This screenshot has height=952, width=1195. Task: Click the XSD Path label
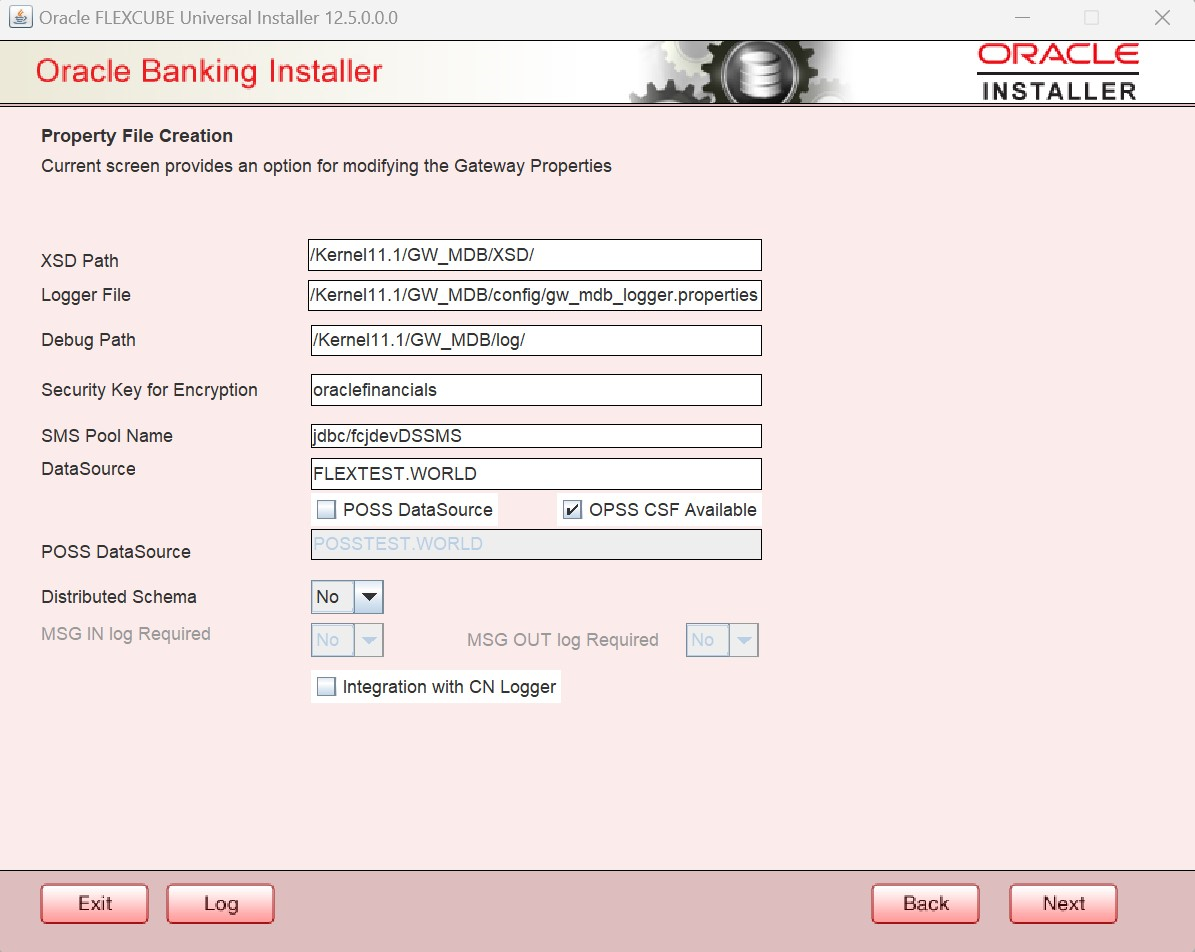(80, 261)
